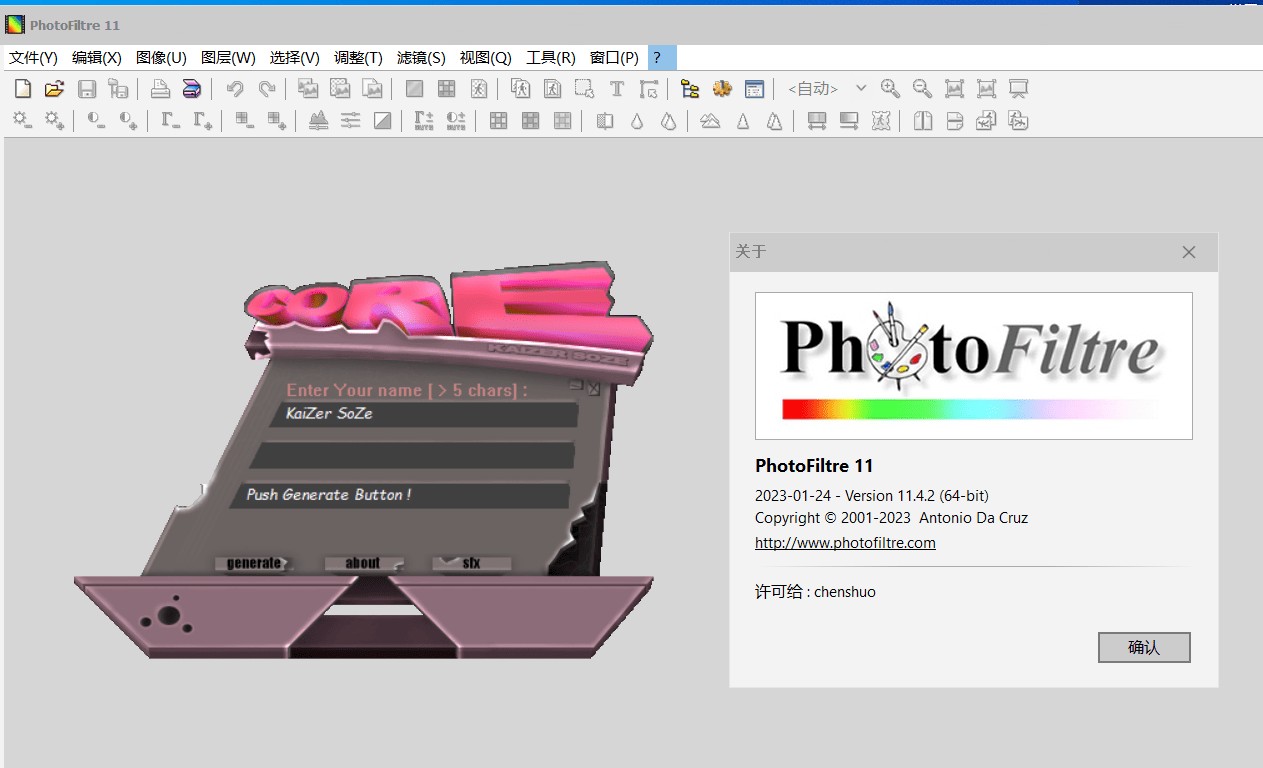Visit the http://www.photofiltre.com link
Screen dimensions: 1263x768
845,543
